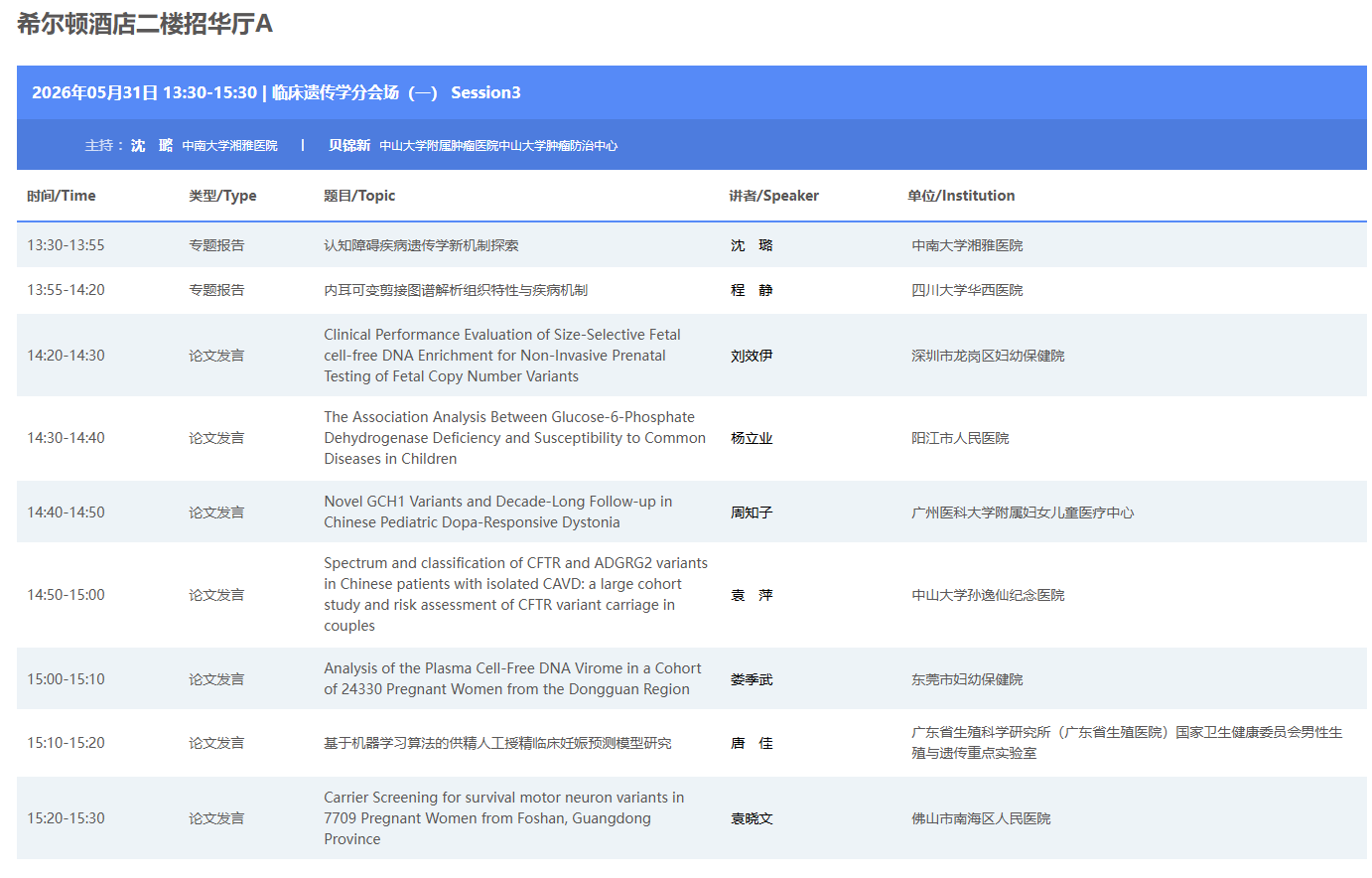Click institution 深圳市龙岗区妇幼保健院

tap(988, 356)
